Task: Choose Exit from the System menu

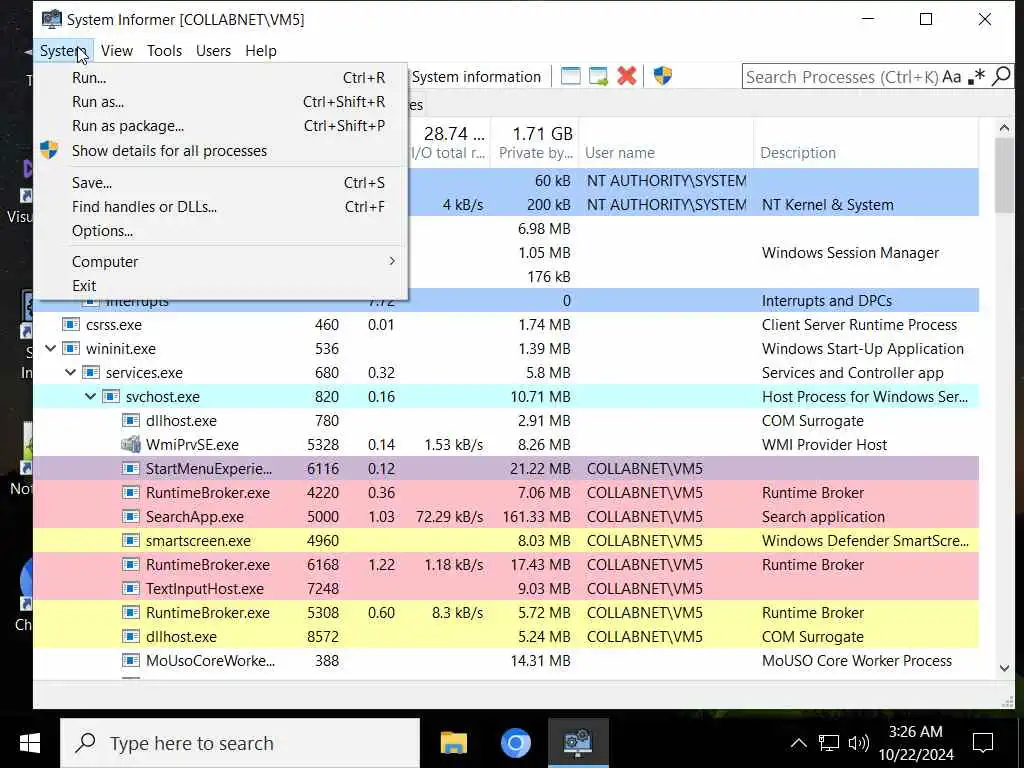Action: (x=221, y=286)
